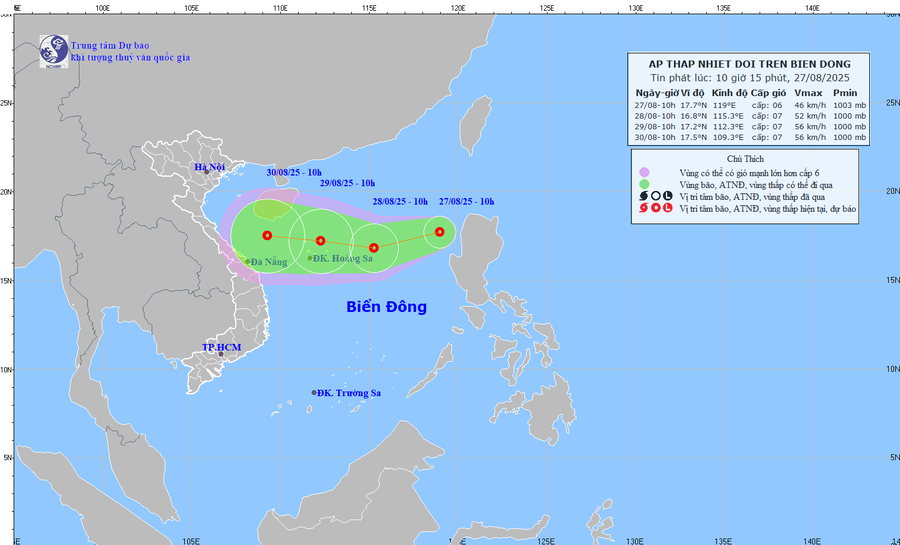Image resolution: width=900 pixels, height=545 pixels.
Task: Select the red storm marker for 30/08/25 - 10h
Action: click(x=267, y=235)
